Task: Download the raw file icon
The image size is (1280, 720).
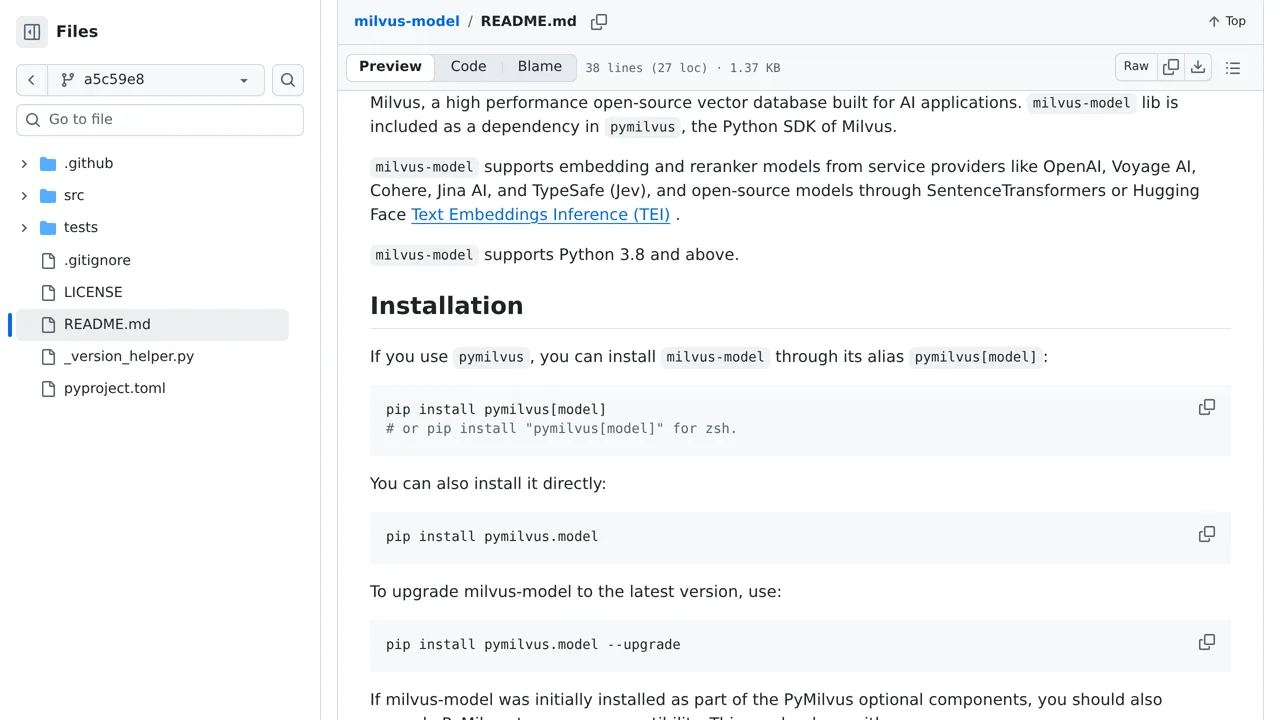Action: click(1198, 67)
